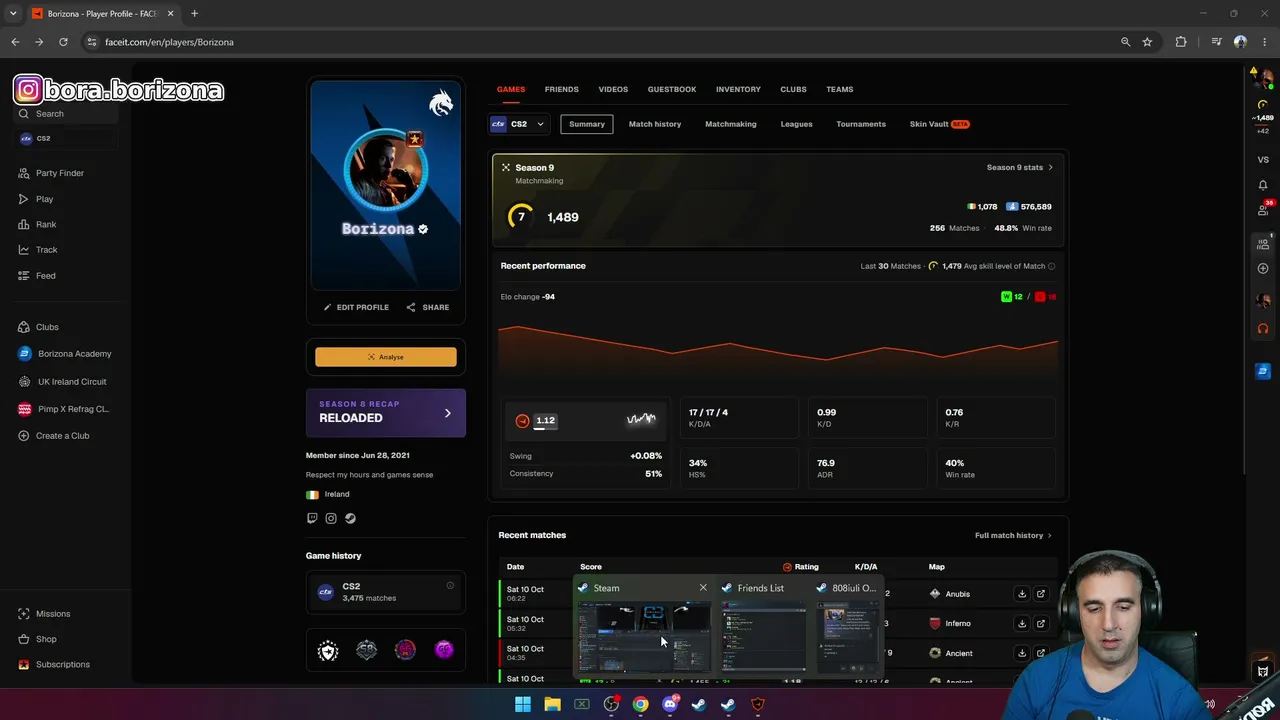Click the VS icon in right sidebar
Viewport: 1280px width, 720px height.
pyautogui.click(x=1263, y=160)
